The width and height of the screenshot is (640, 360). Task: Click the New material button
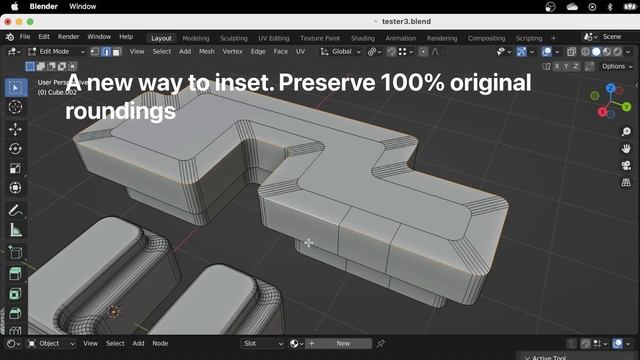click(x=340, y=344)
